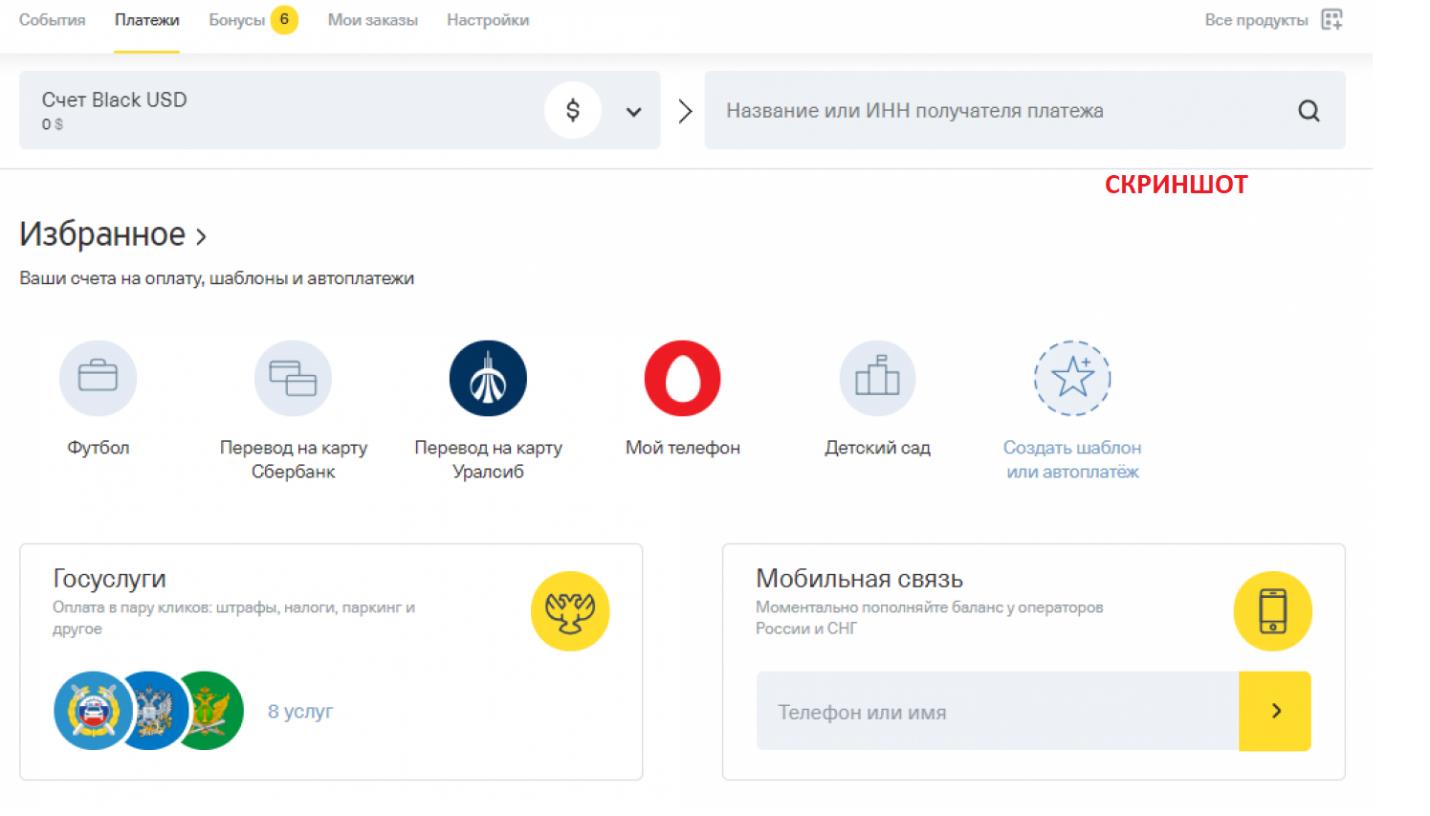
Task: Click the dashed star create-template icon
Action: coord(1072,378)
